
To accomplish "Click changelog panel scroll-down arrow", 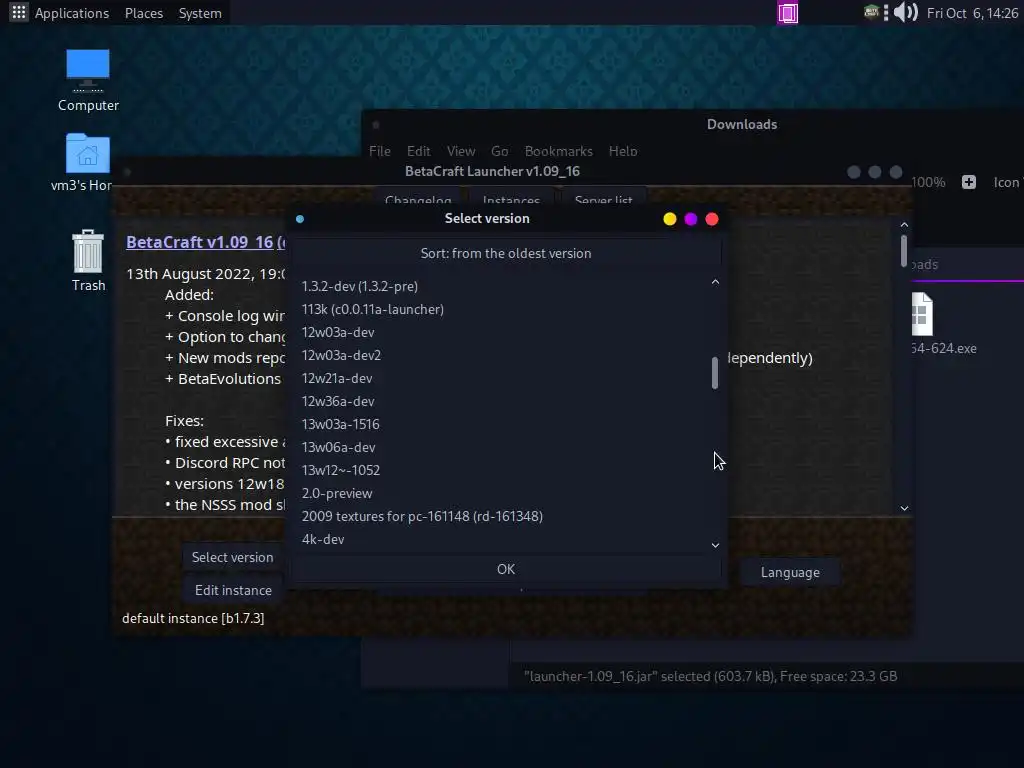I will (904, 508).
